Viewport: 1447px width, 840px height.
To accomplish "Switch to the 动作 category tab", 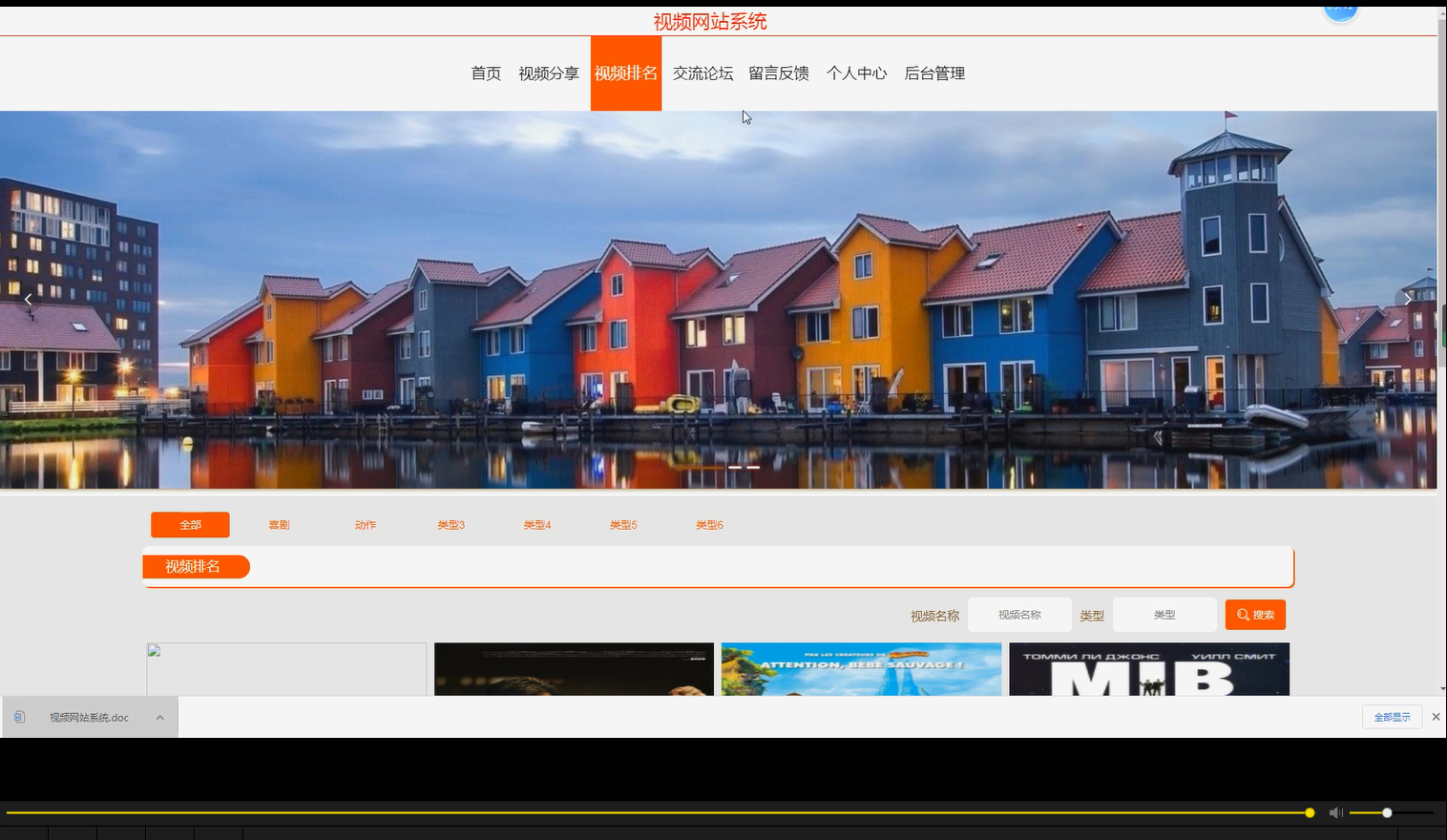I will 365,524.
